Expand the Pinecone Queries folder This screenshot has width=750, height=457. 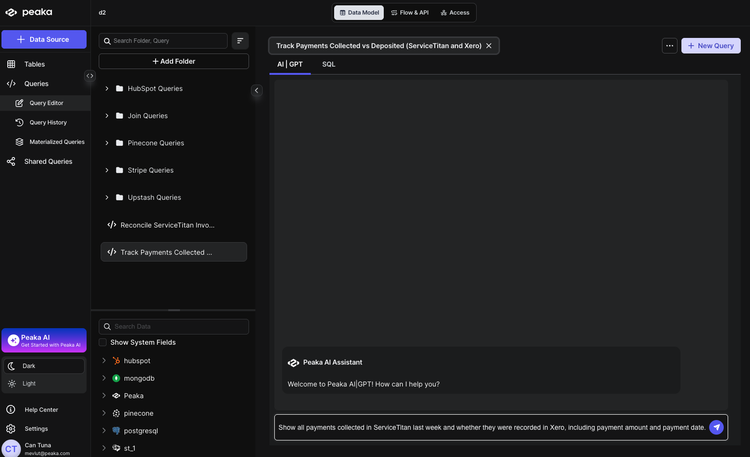coord(107,143)
